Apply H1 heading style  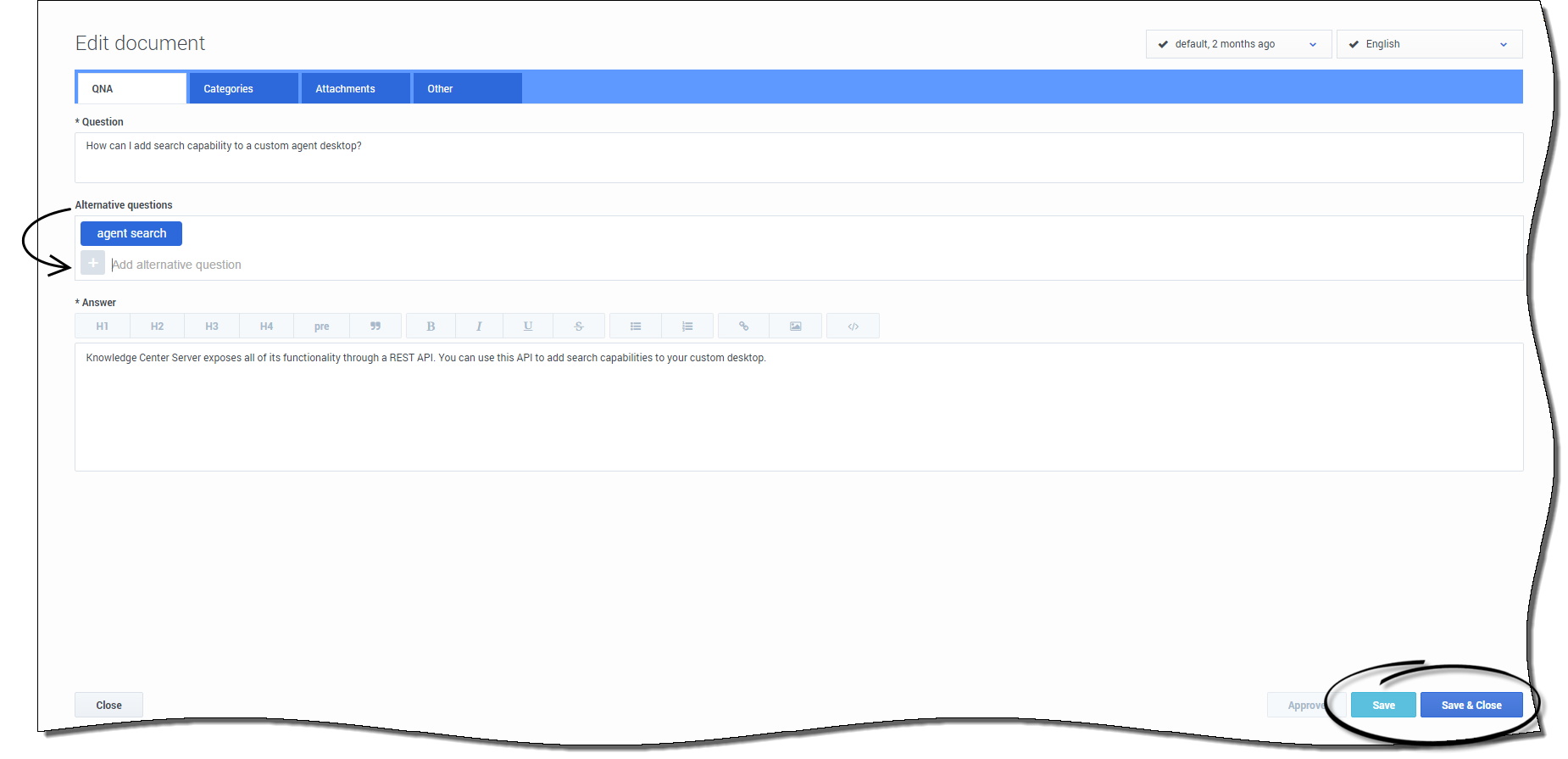click(x=103, y=326)
